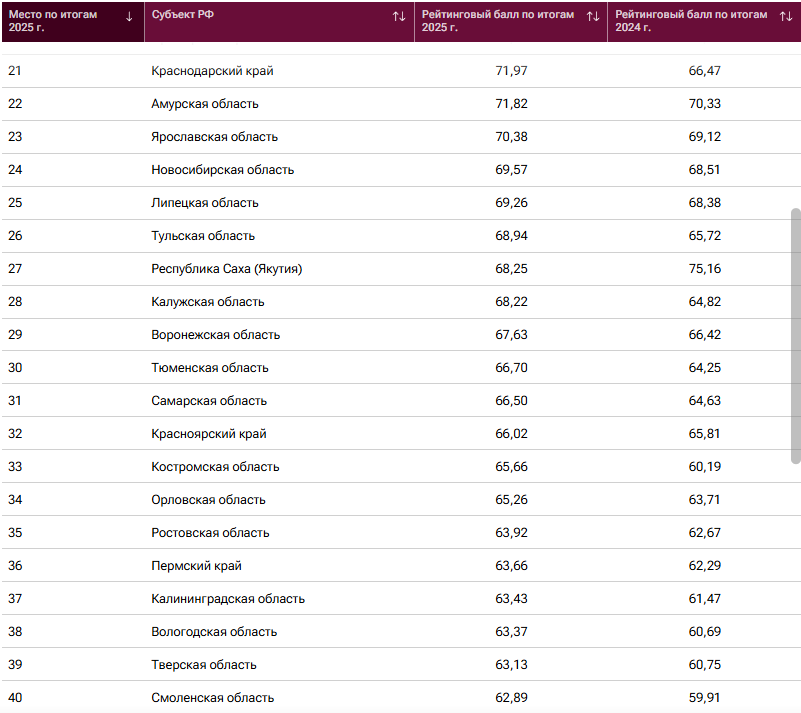Image resolution: width=801 pixels, height=713 pixels.
Task: Select the 2025 score 66,70
Action: click(511, 368)
